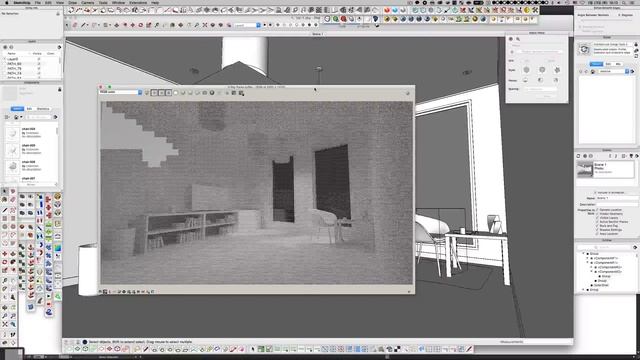Switch to Edit tab in Styles panel
The width and height of the screenshot is (640, 360).
click(608, 64)
